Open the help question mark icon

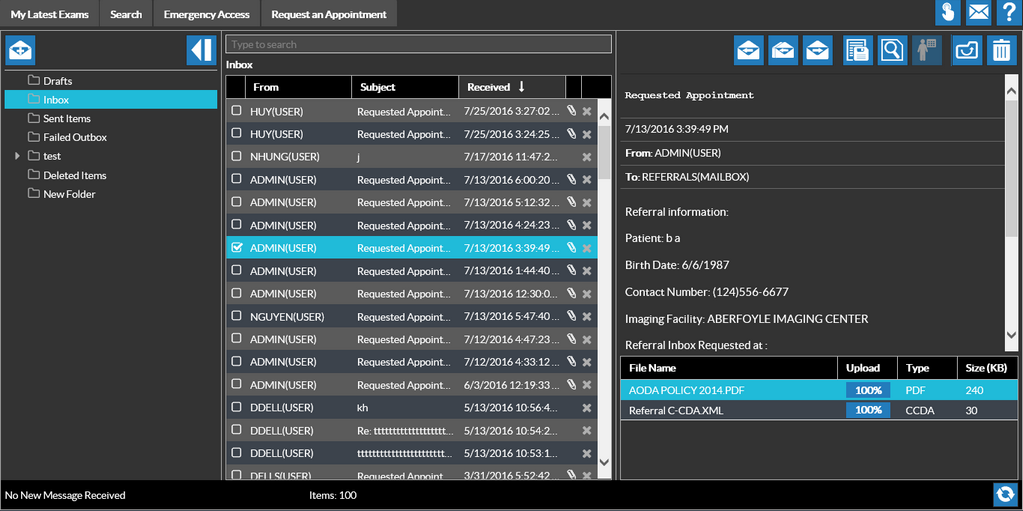(1008, 13)
